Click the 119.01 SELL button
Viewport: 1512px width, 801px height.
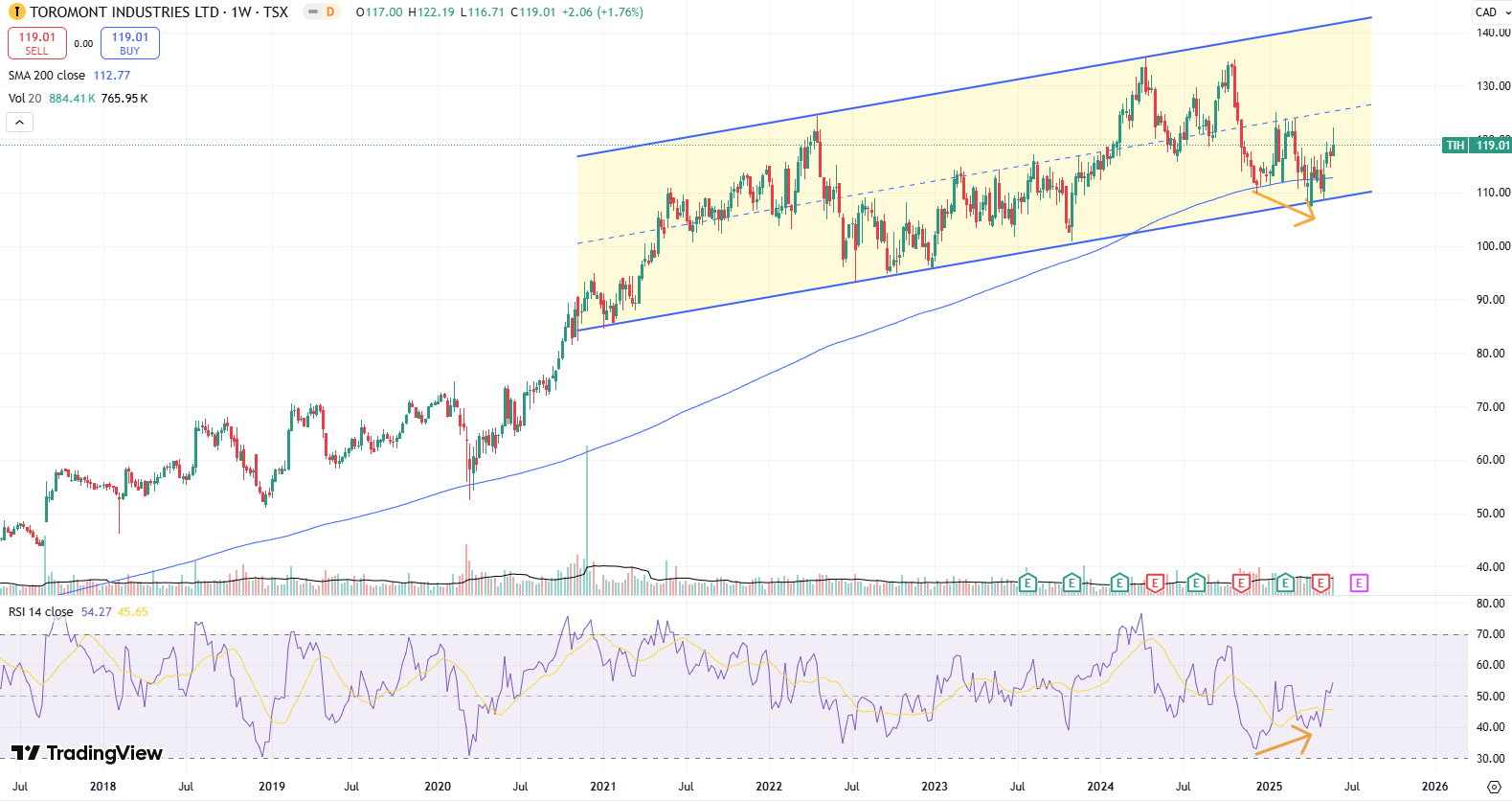(37, 43)
